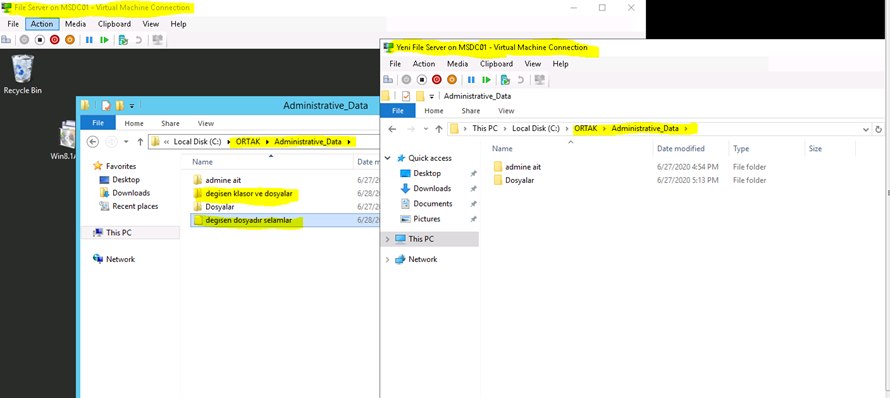This screenshot has height=398, width=890.
Task: Open Help menu in File Server window
Action: [x=178, y=24]
